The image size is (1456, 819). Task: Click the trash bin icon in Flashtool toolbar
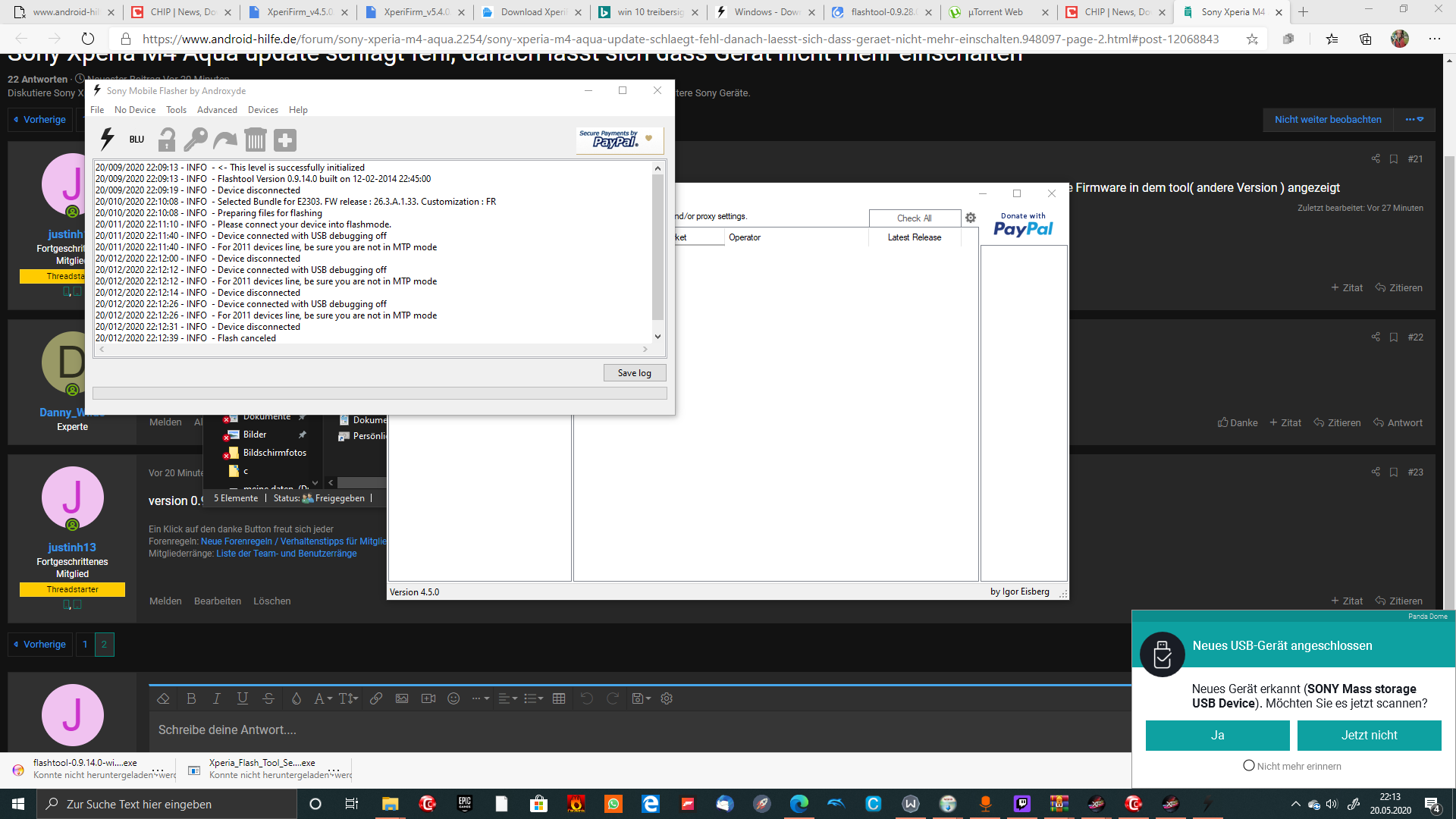pyautogui.click(x=256, y=140)
